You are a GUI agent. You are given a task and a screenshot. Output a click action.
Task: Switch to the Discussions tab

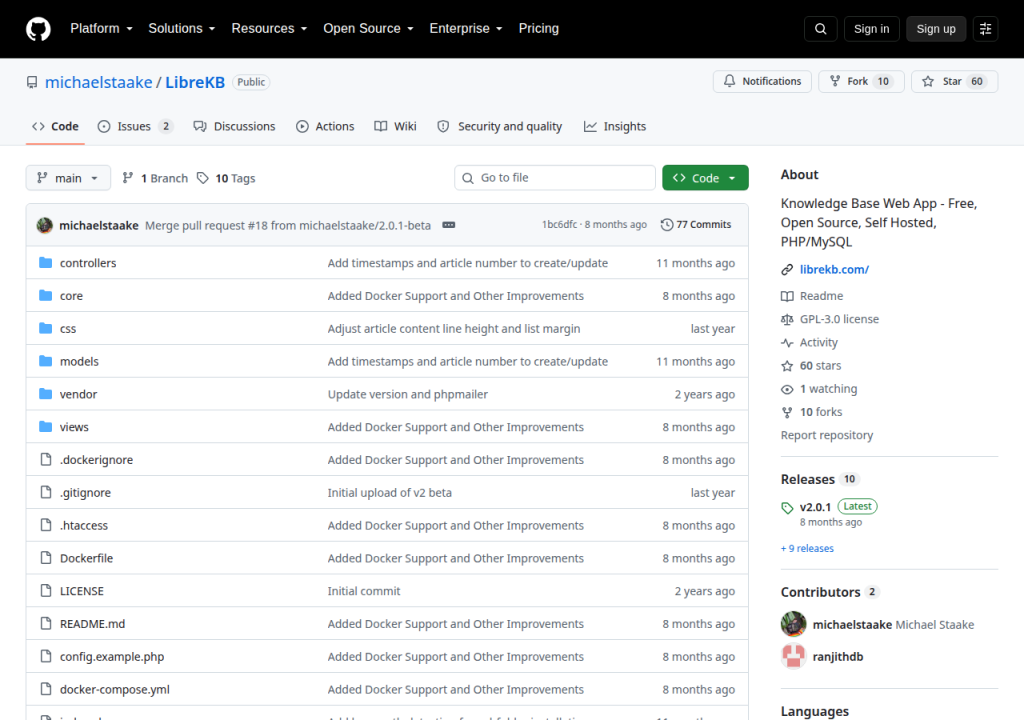tap(234, 127)
